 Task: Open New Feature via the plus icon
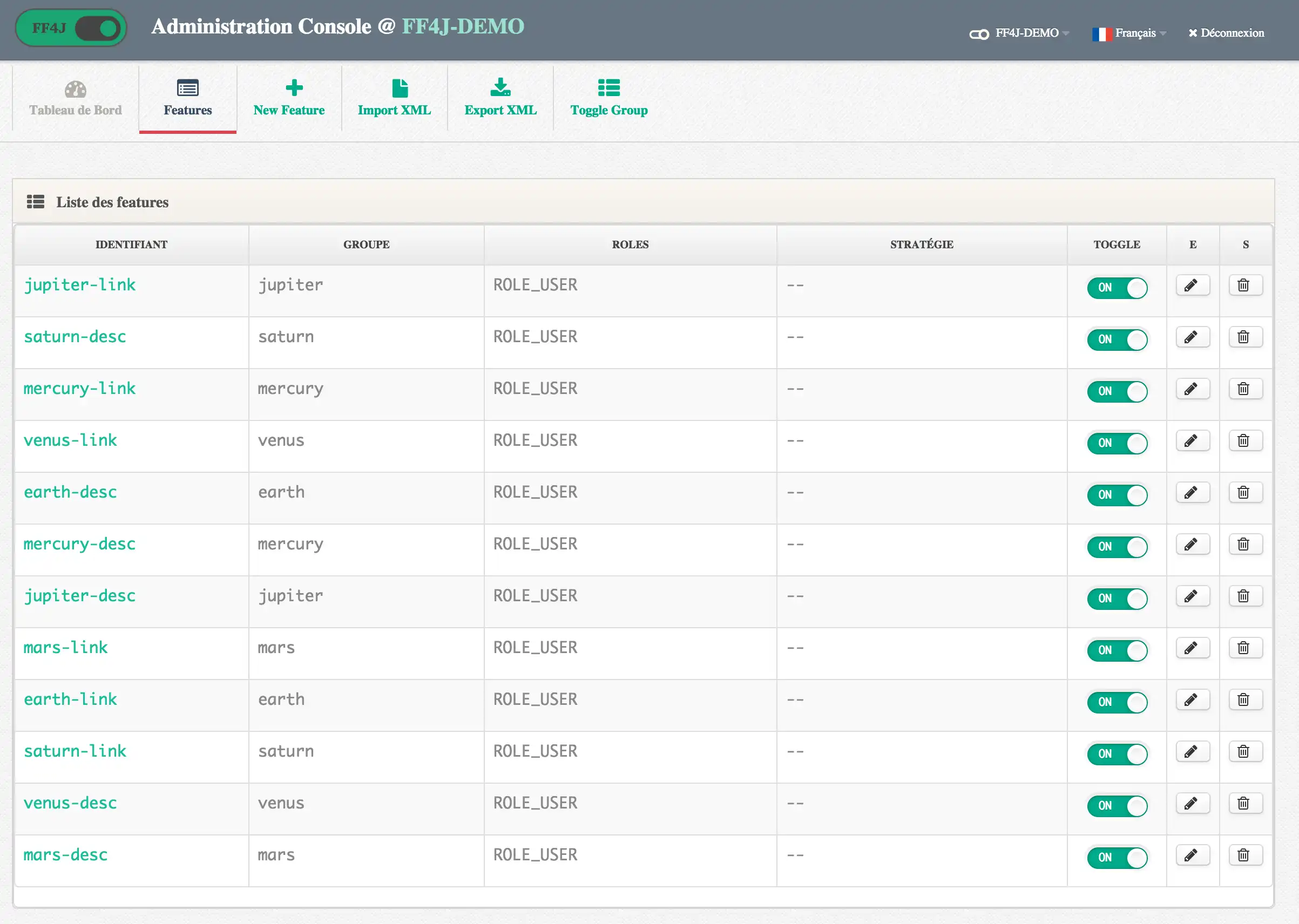(294, 88)
